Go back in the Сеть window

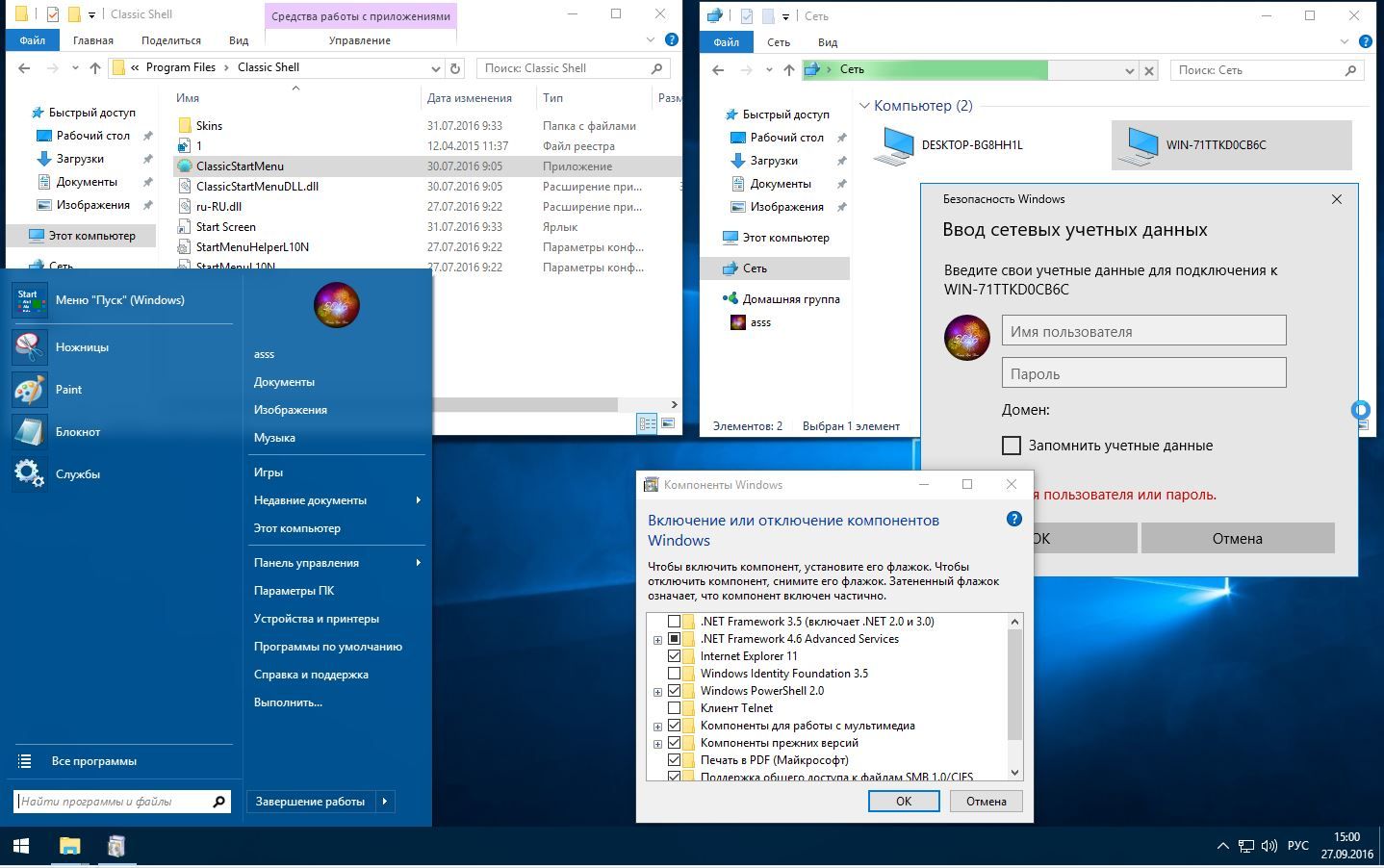[718, 69]
